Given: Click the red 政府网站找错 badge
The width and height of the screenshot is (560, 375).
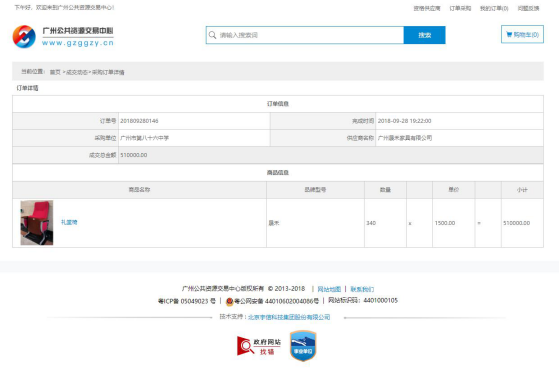Looking at the screenshot, I should 259,346.
